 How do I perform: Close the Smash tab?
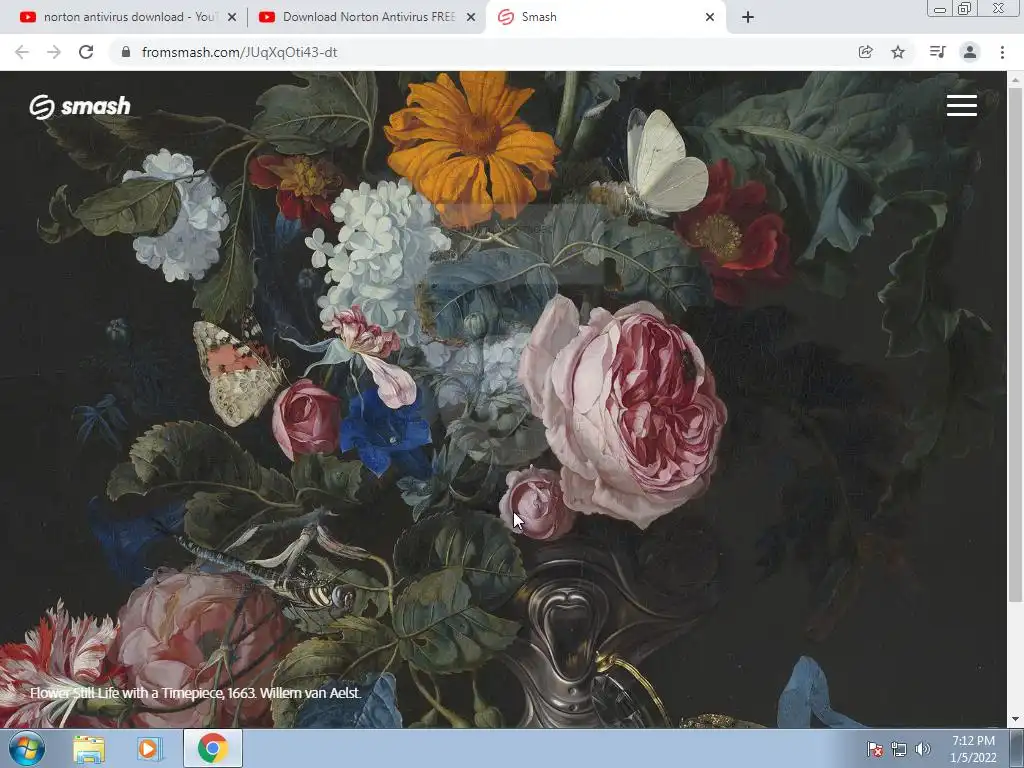point(710,18)
